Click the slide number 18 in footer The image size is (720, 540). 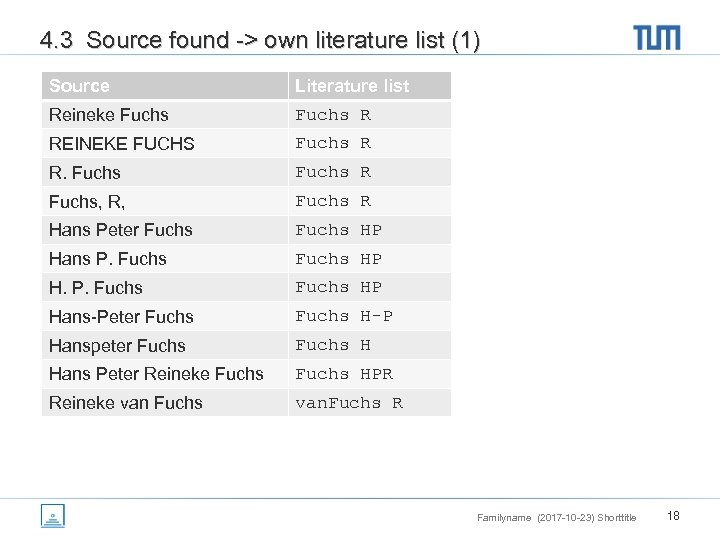(x=674, y=516)
